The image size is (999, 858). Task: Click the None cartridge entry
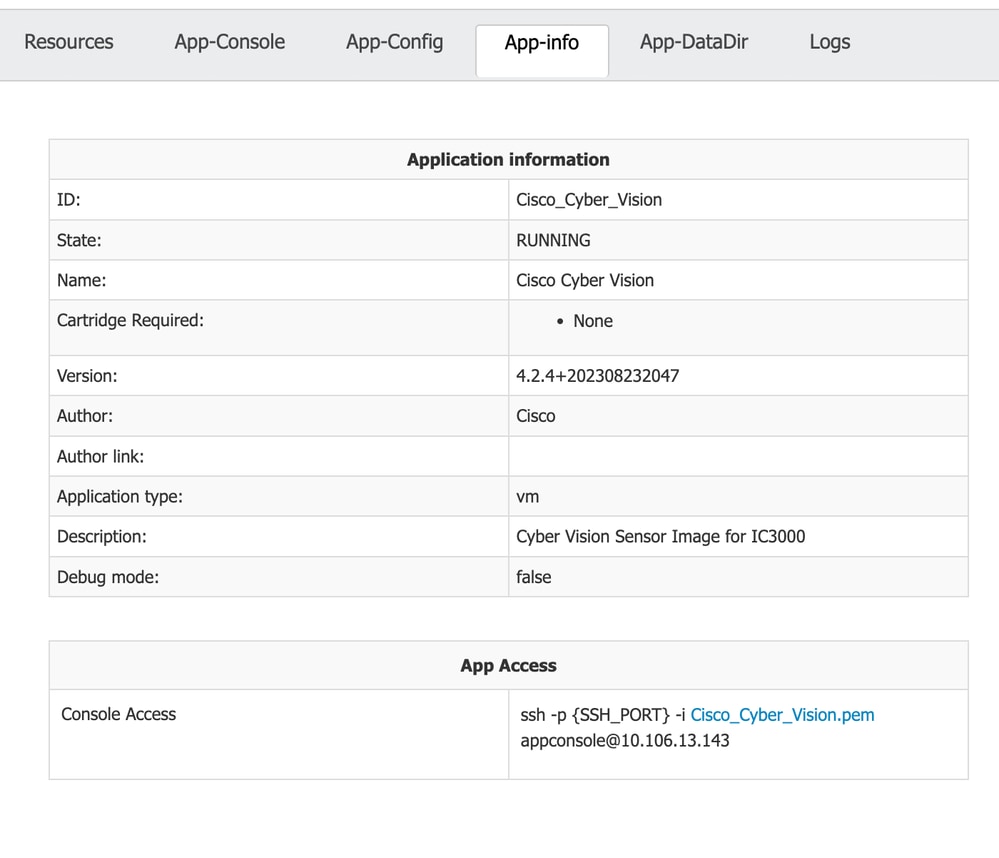click(593, 321)
